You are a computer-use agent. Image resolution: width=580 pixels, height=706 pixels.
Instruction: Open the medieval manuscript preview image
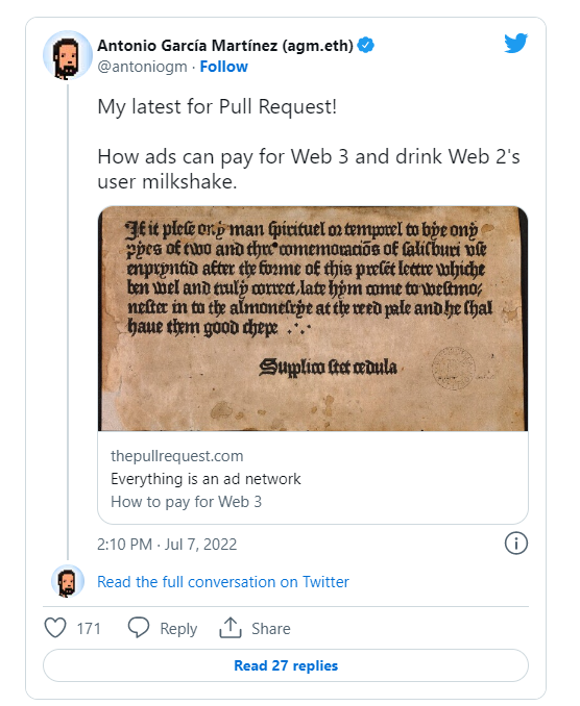[x=313, y=318]
